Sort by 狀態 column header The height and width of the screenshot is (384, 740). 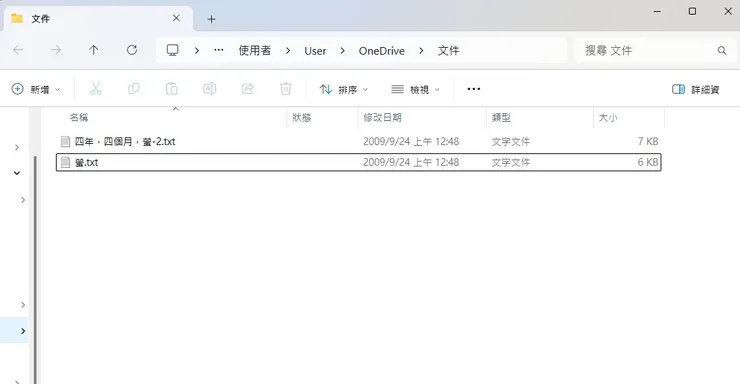point(302,117)
